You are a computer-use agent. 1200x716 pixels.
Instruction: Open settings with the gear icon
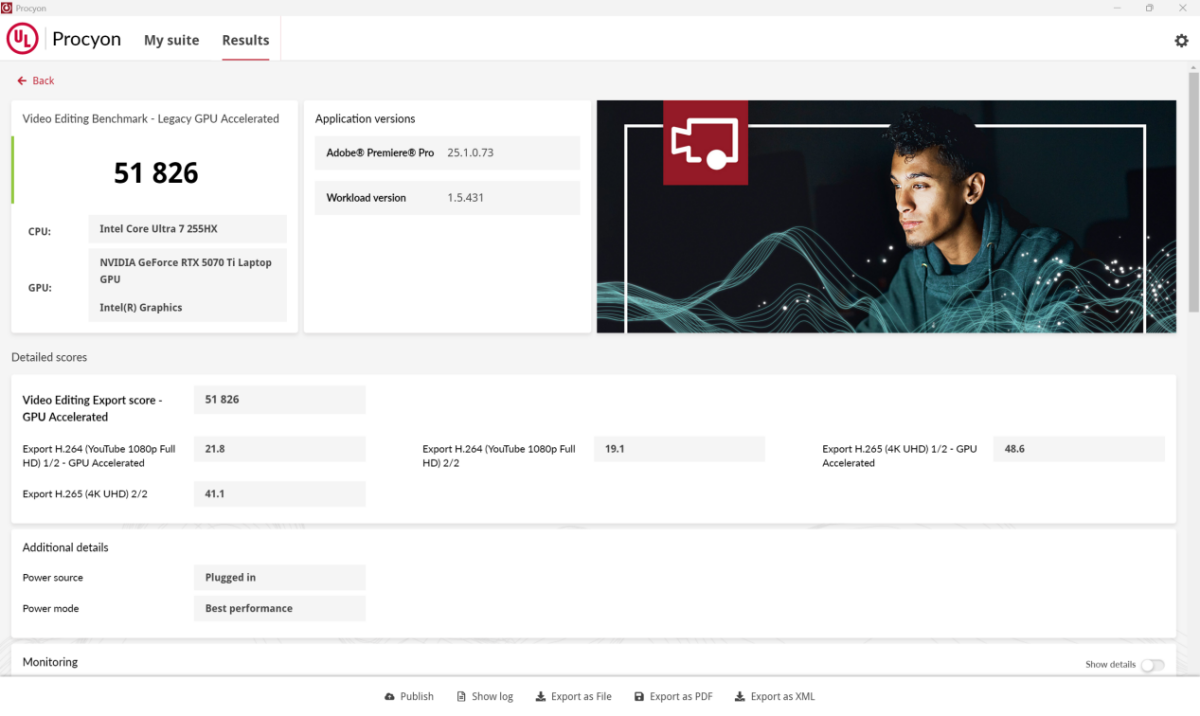click(1181, 41)
